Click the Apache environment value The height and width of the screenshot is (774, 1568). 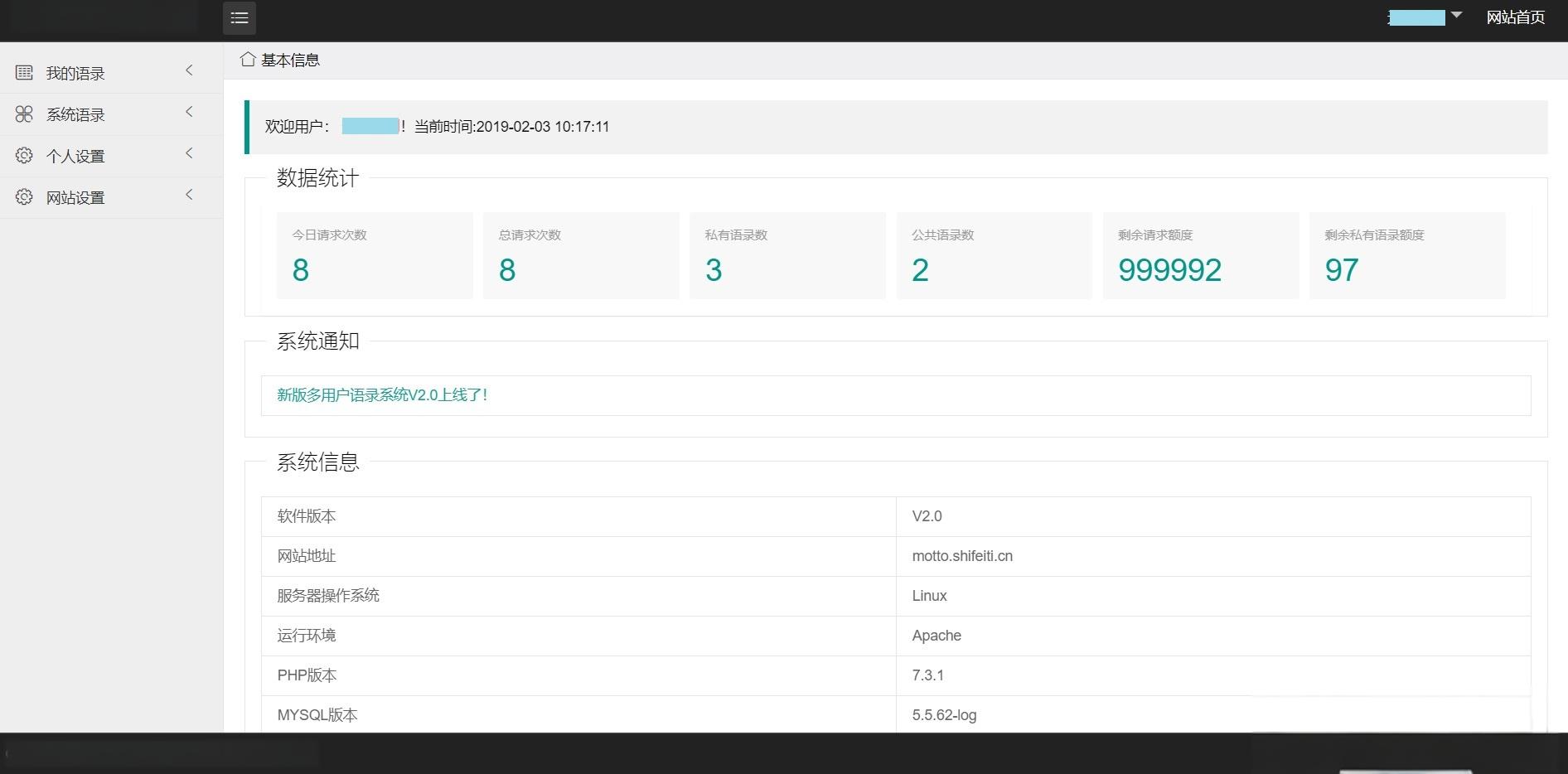936,636
